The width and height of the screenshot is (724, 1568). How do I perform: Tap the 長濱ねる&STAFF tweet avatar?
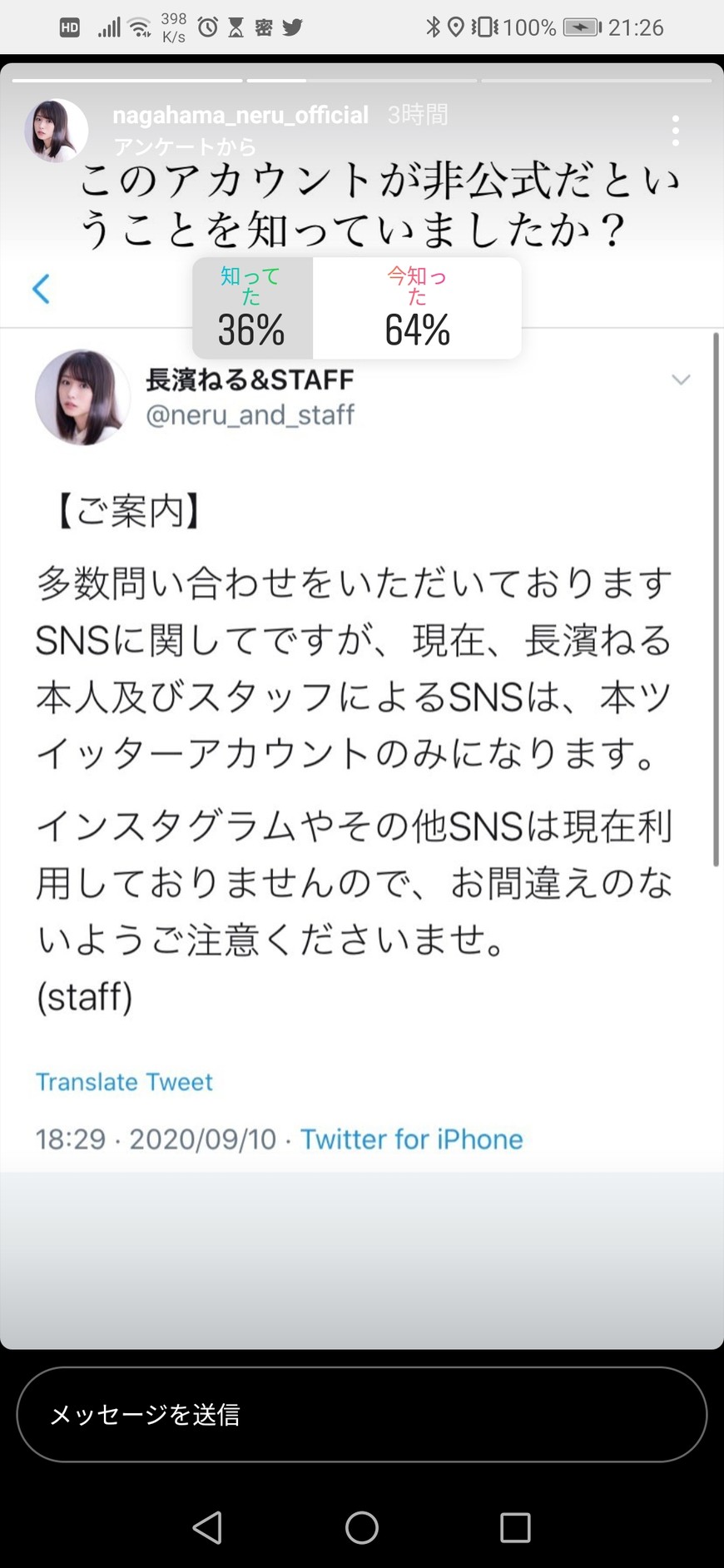pyautogui.click(x=82, y=397)
